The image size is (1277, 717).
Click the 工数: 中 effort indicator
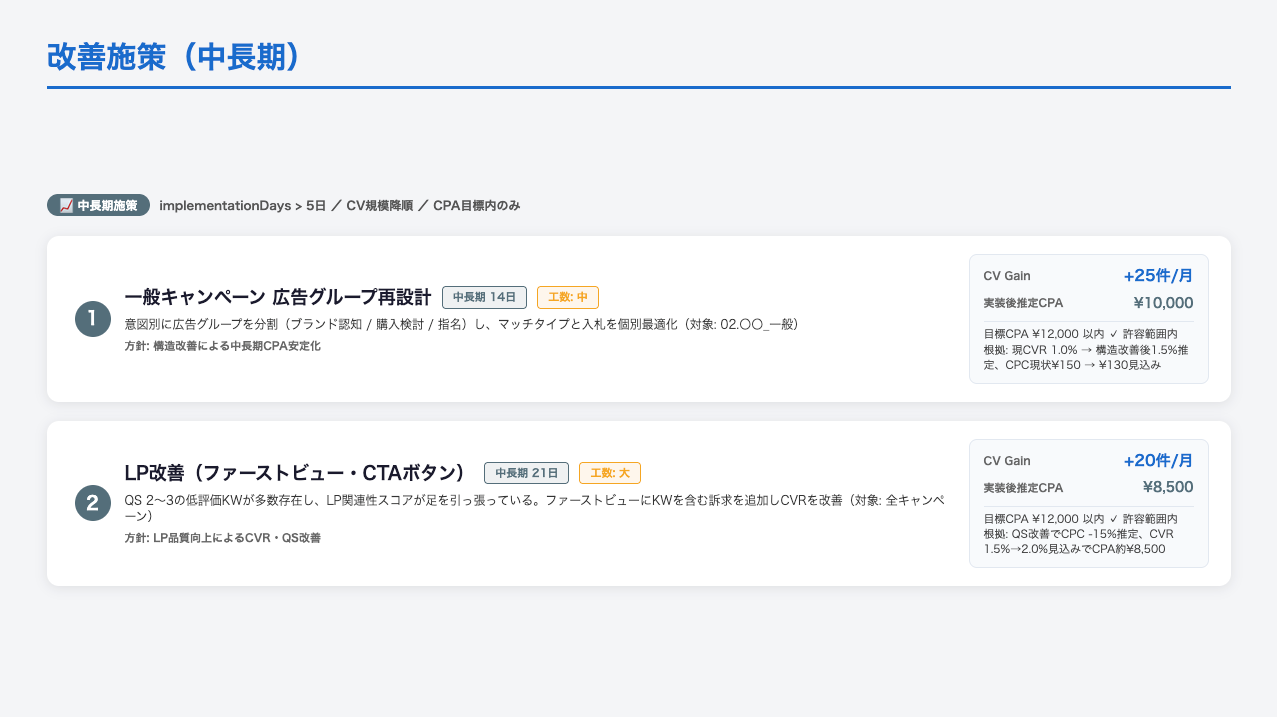(567, 297)
